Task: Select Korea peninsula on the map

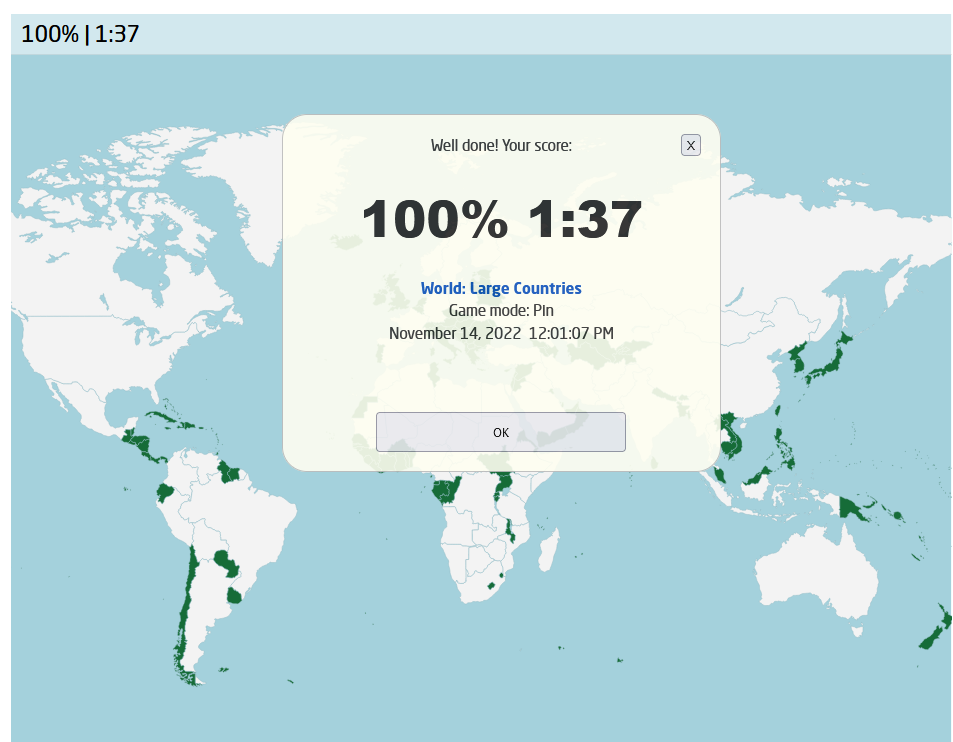Action: pos(799,357)
